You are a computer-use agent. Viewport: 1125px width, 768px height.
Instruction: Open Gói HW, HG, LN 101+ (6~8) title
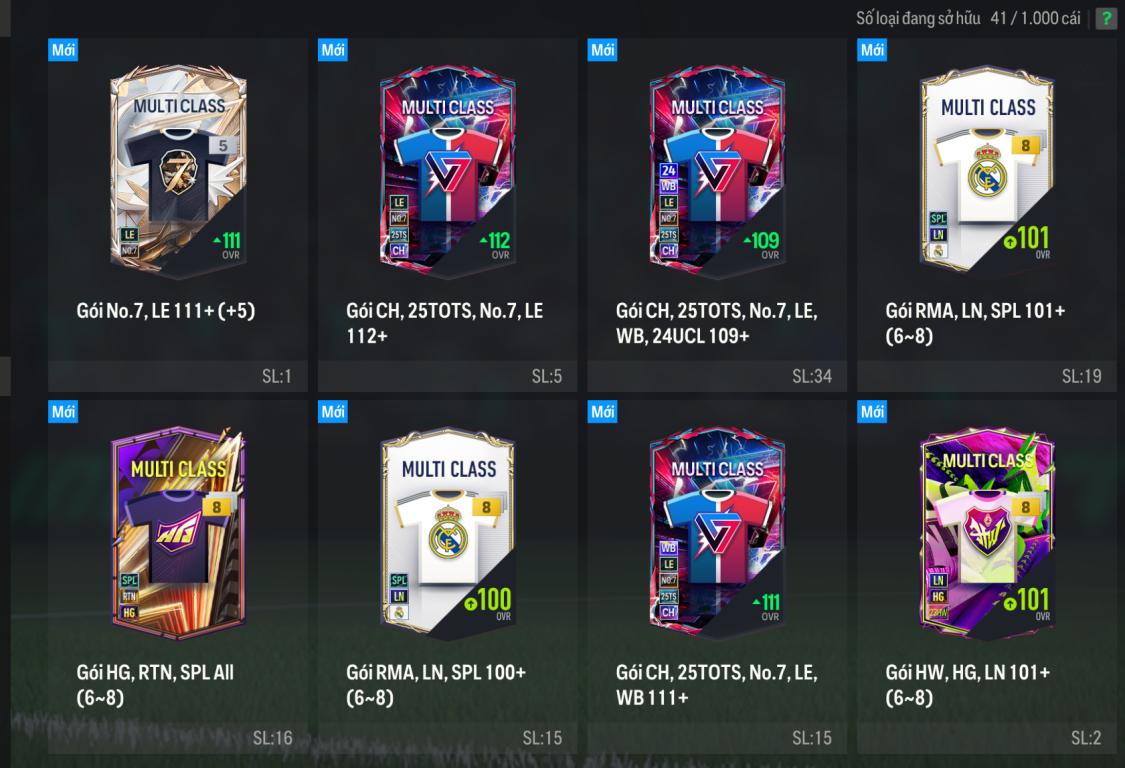point(968,685)
